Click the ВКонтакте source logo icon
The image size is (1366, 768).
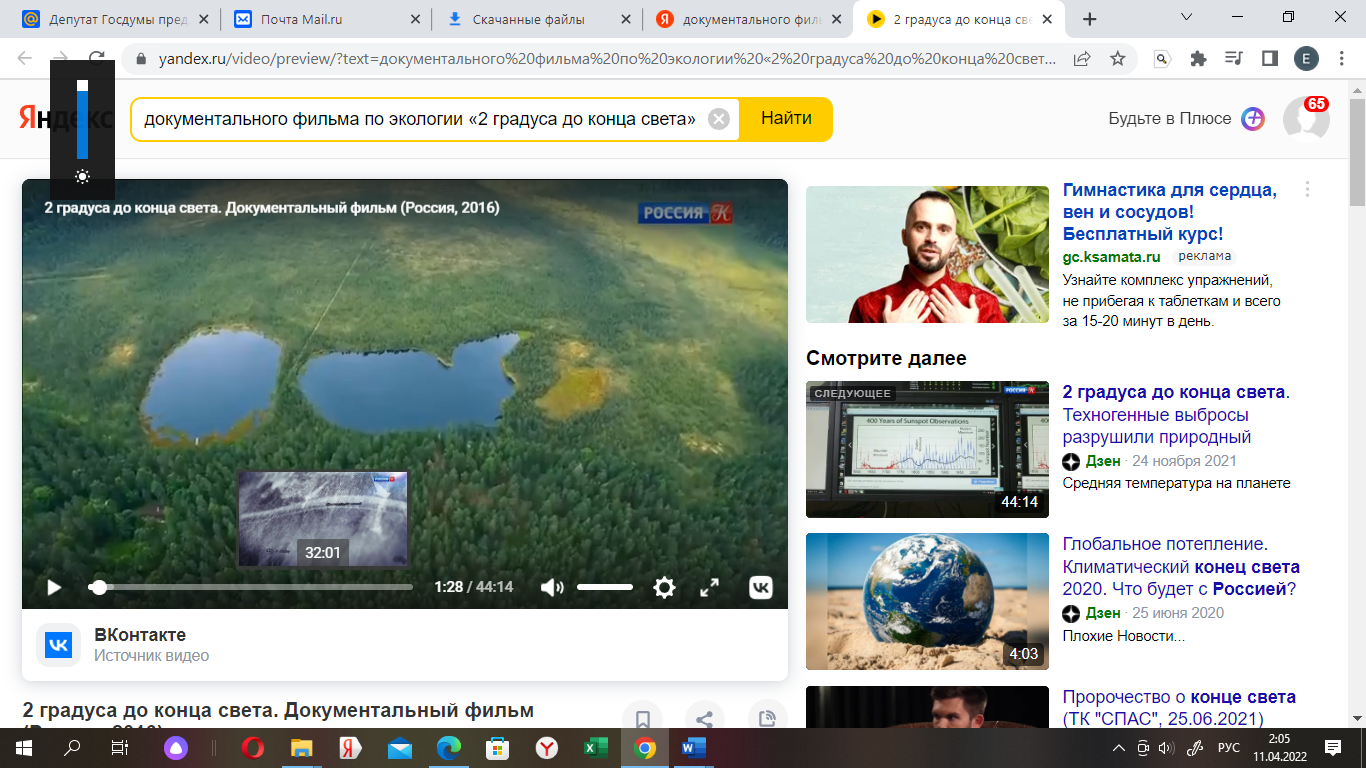(x=59, y=645)
